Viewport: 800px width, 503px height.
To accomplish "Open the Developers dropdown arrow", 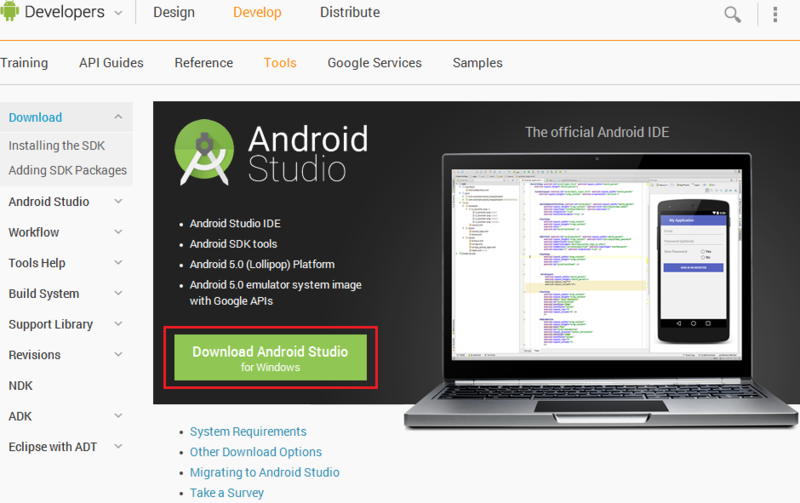I will click(x=118, y=13).
